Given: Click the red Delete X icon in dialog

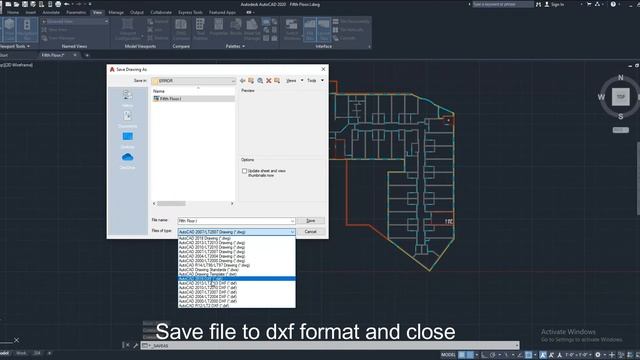Looking at the screenshot, I should coord(269,81).
